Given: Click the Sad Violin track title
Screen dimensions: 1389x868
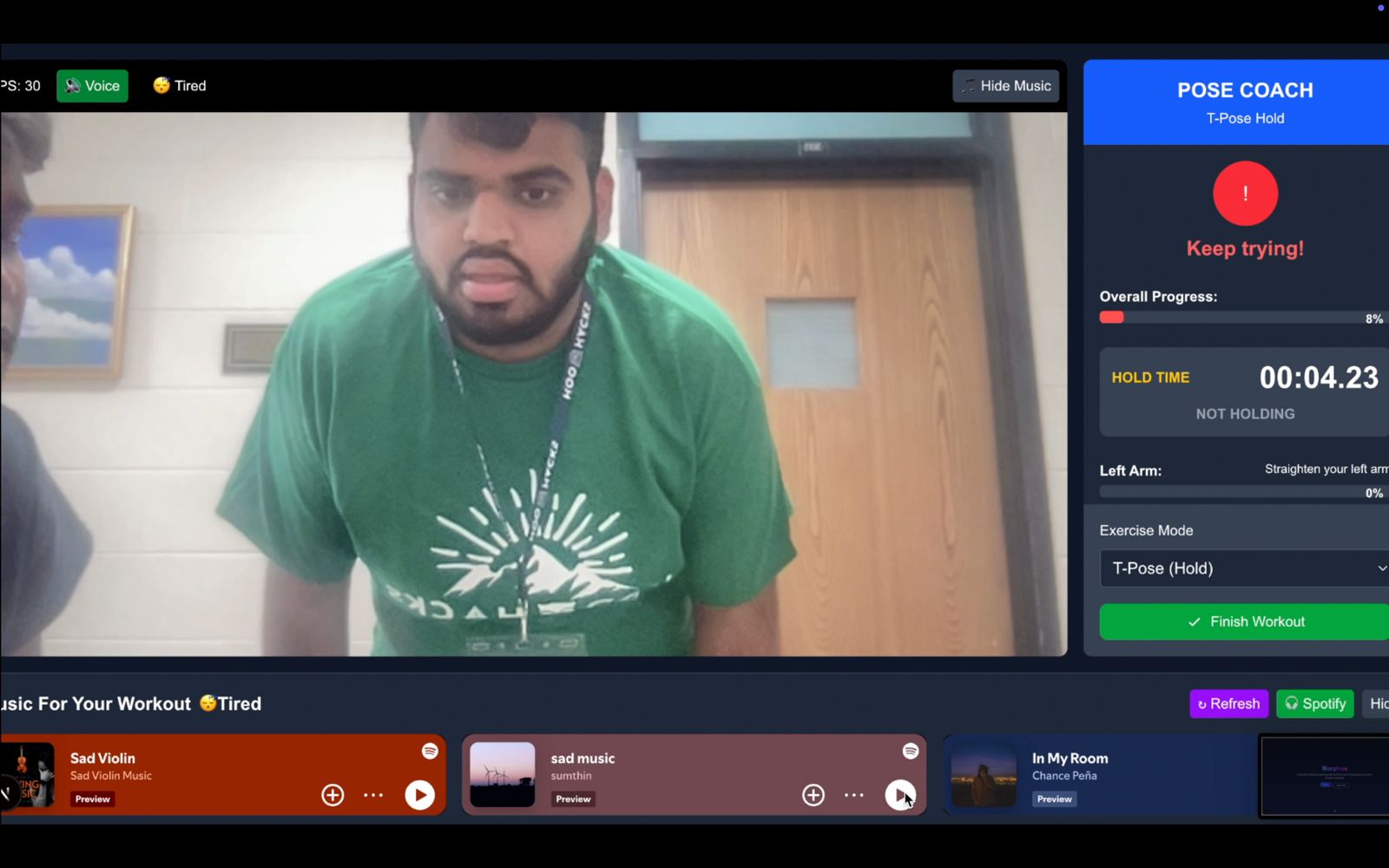Looking at the screenshot, I should [102, 758].
